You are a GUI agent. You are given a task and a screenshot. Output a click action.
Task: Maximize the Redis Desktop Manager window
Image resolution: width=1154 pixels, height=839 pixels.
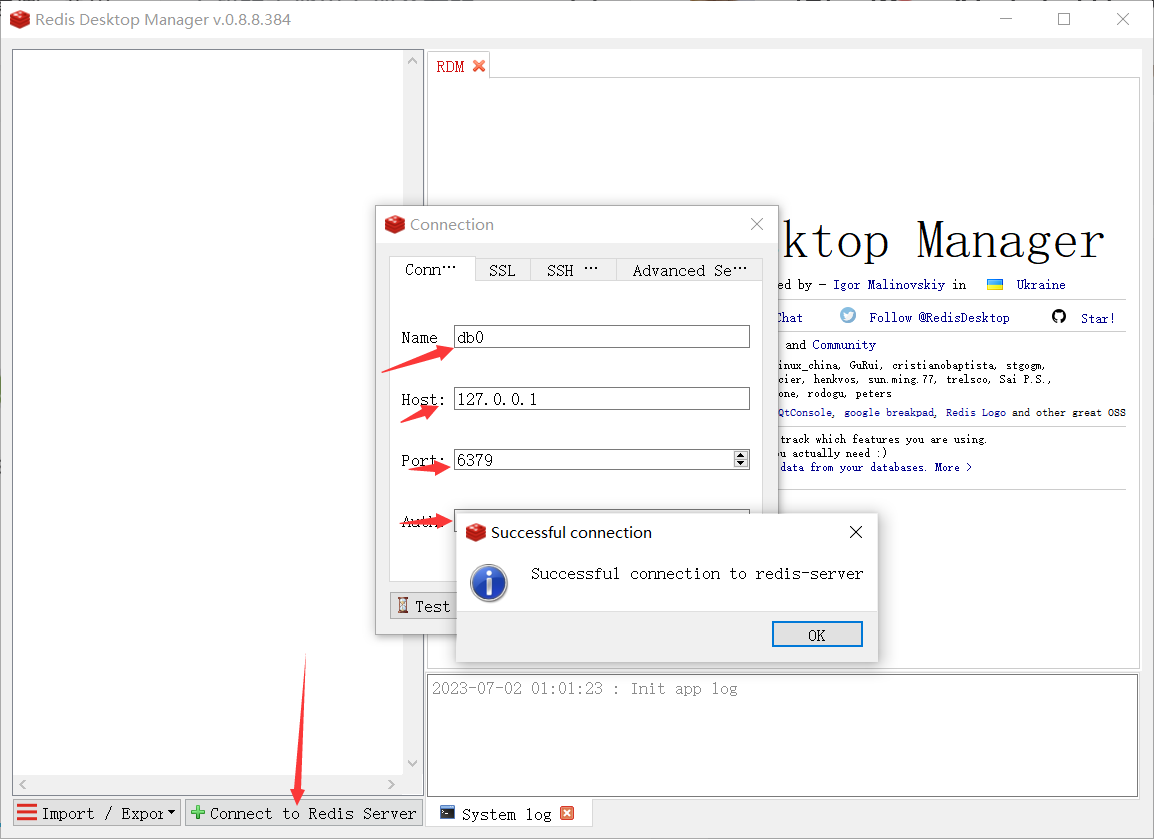[x=1063, y=19]
